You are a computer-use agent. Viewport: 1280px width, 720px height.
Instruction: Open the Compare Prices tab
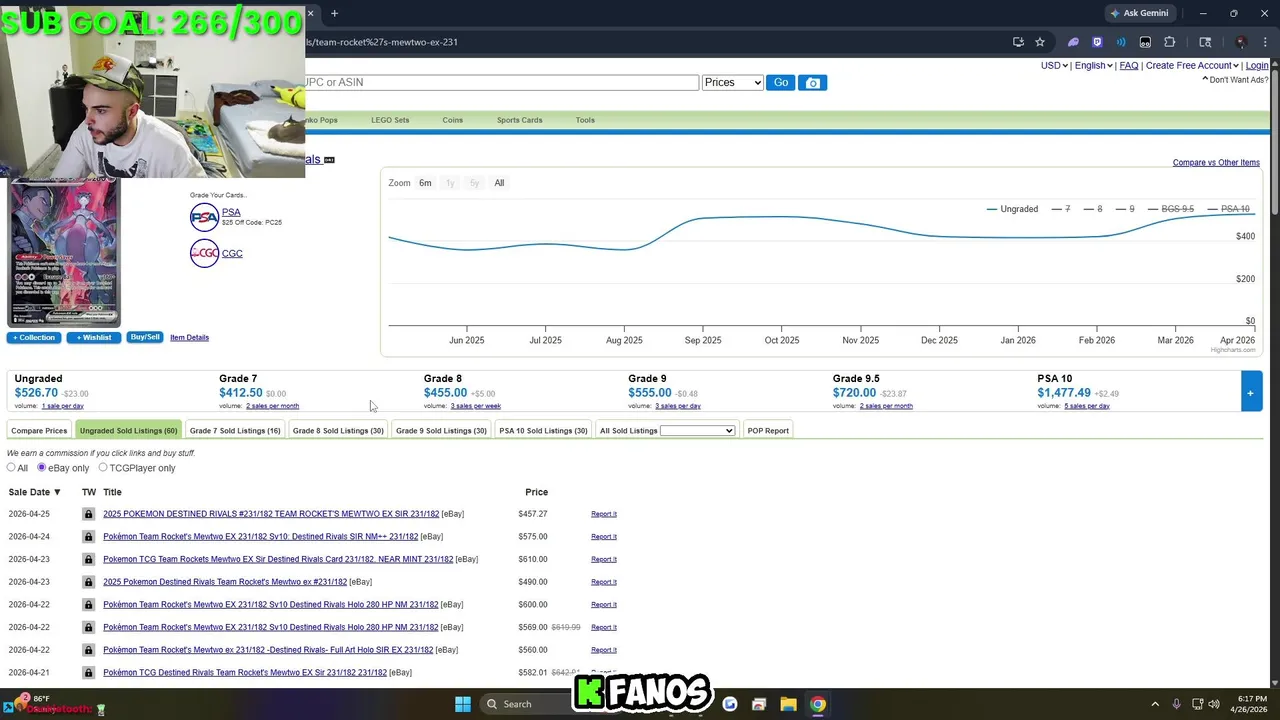tap(39, 431)
